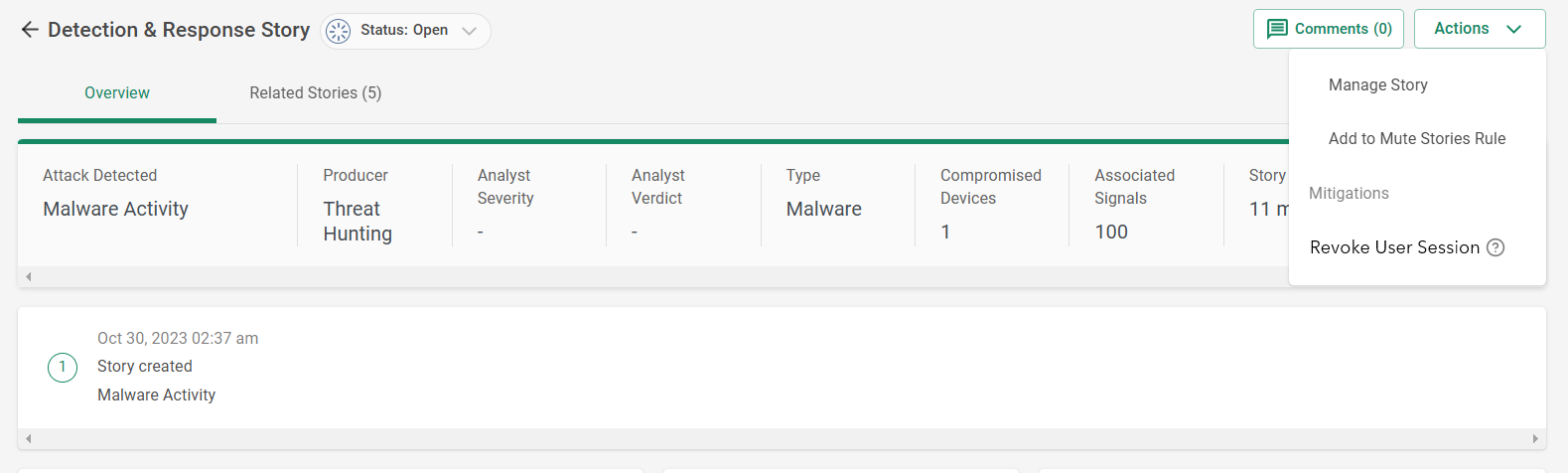Expand the Status: Open dropdown

(x=405, y=31)
